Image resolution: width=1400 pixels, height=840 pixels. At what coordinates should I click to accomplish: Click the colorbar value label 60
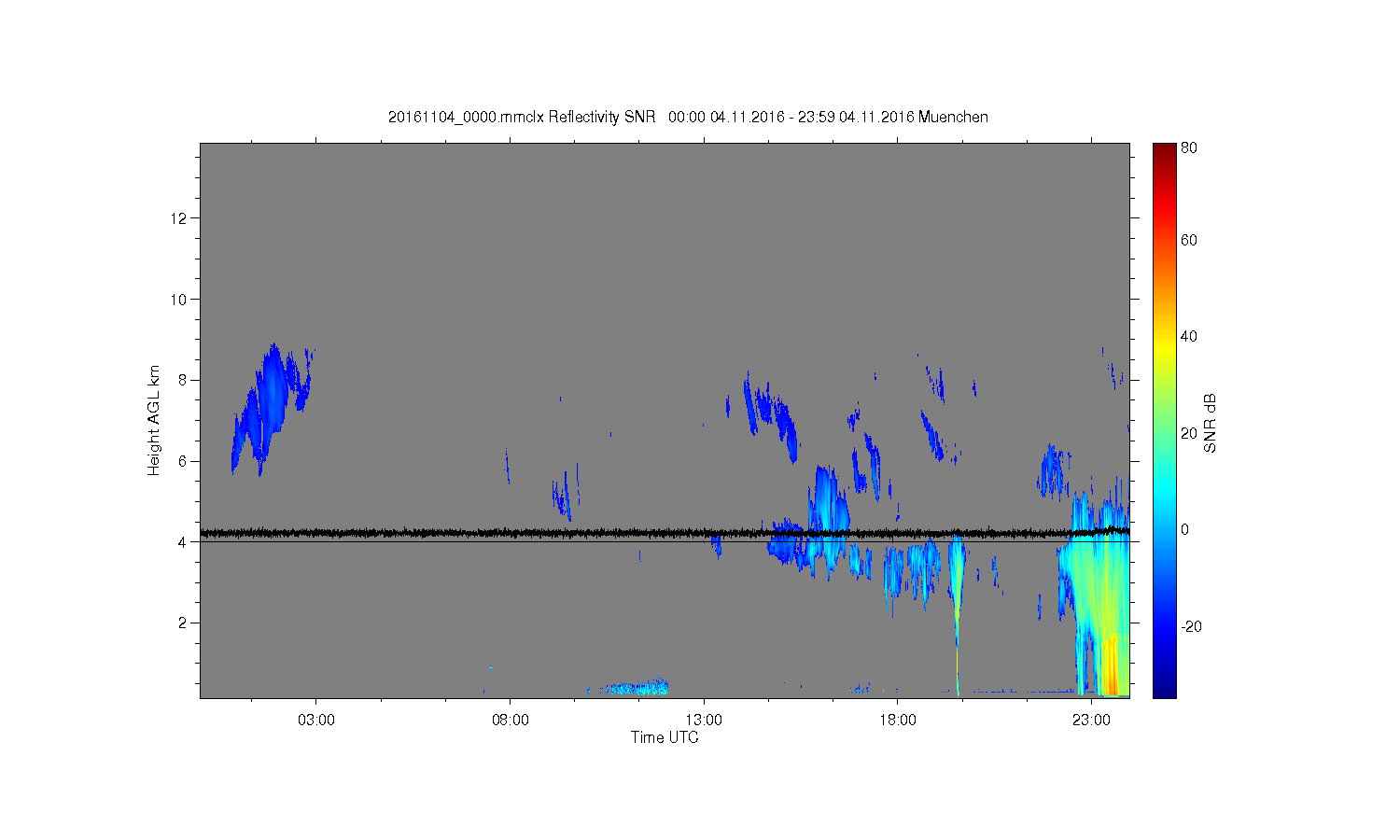[x=1189, y=240]
